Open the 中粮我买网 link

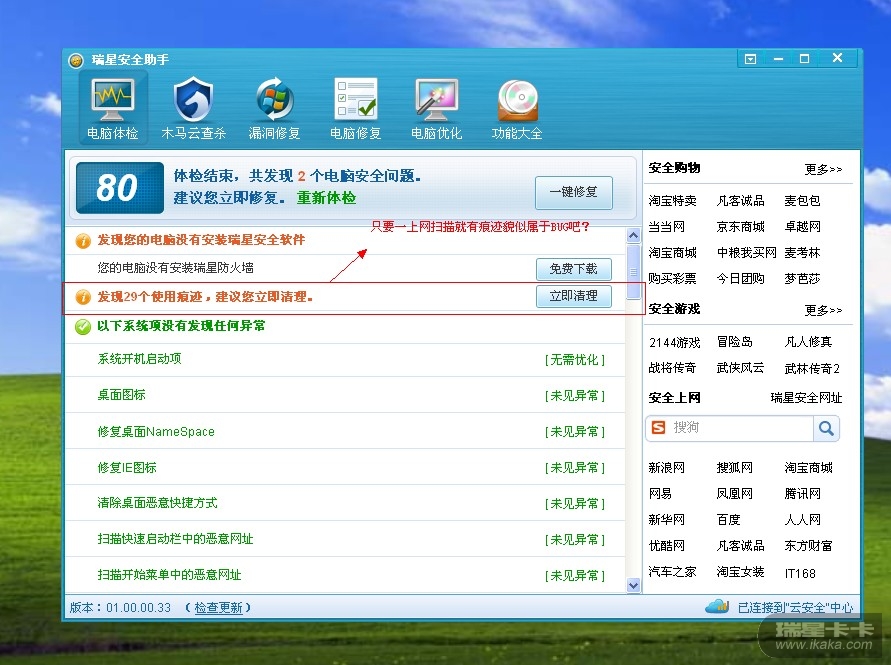point(747,252)
